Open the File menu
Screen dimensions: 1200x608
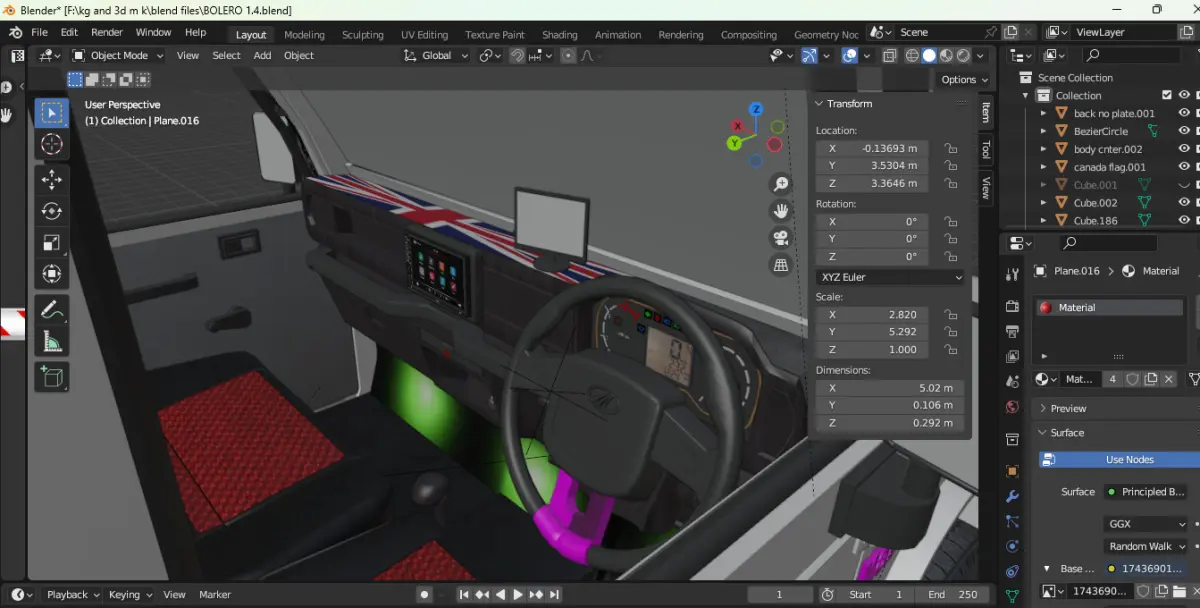[40, 32]
